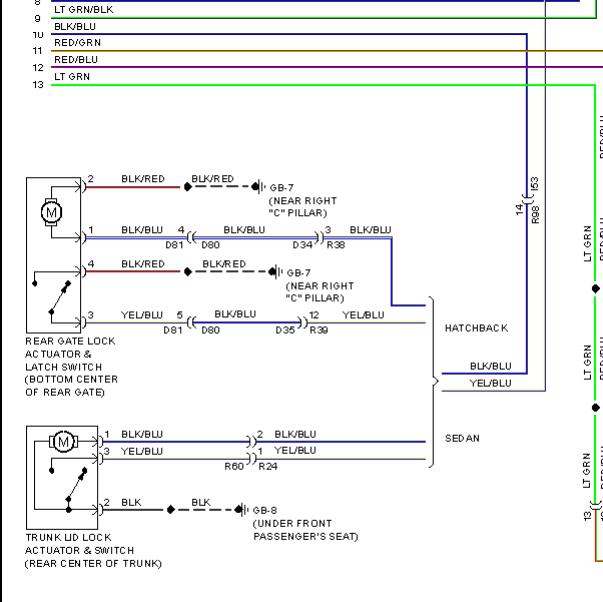Select the LT GRN/BLK wire label
This screenshot has width=603, height=602.
[84, 10]
